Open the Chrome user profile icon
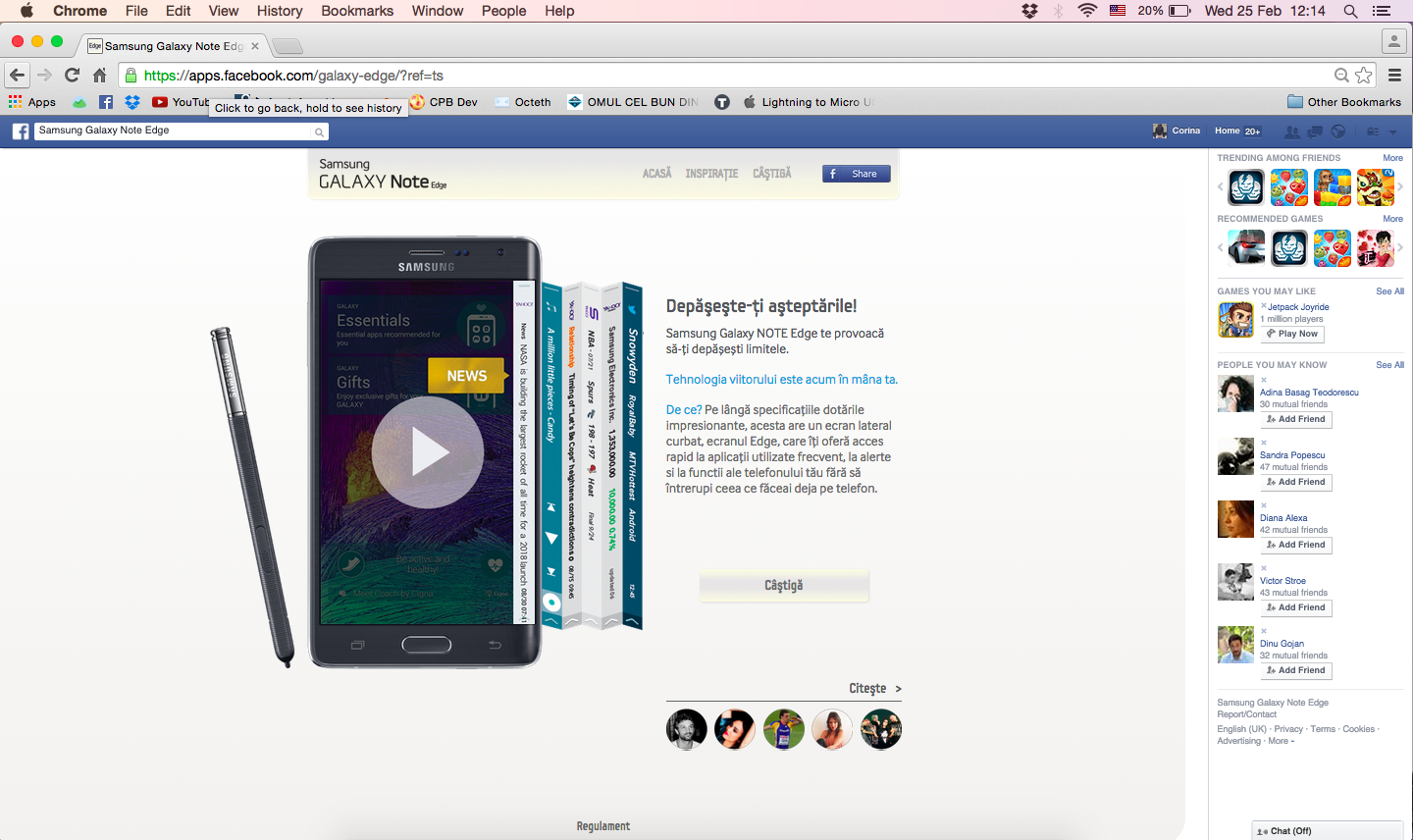This screenshot has width=1413, height=840. click(1393, 41)
